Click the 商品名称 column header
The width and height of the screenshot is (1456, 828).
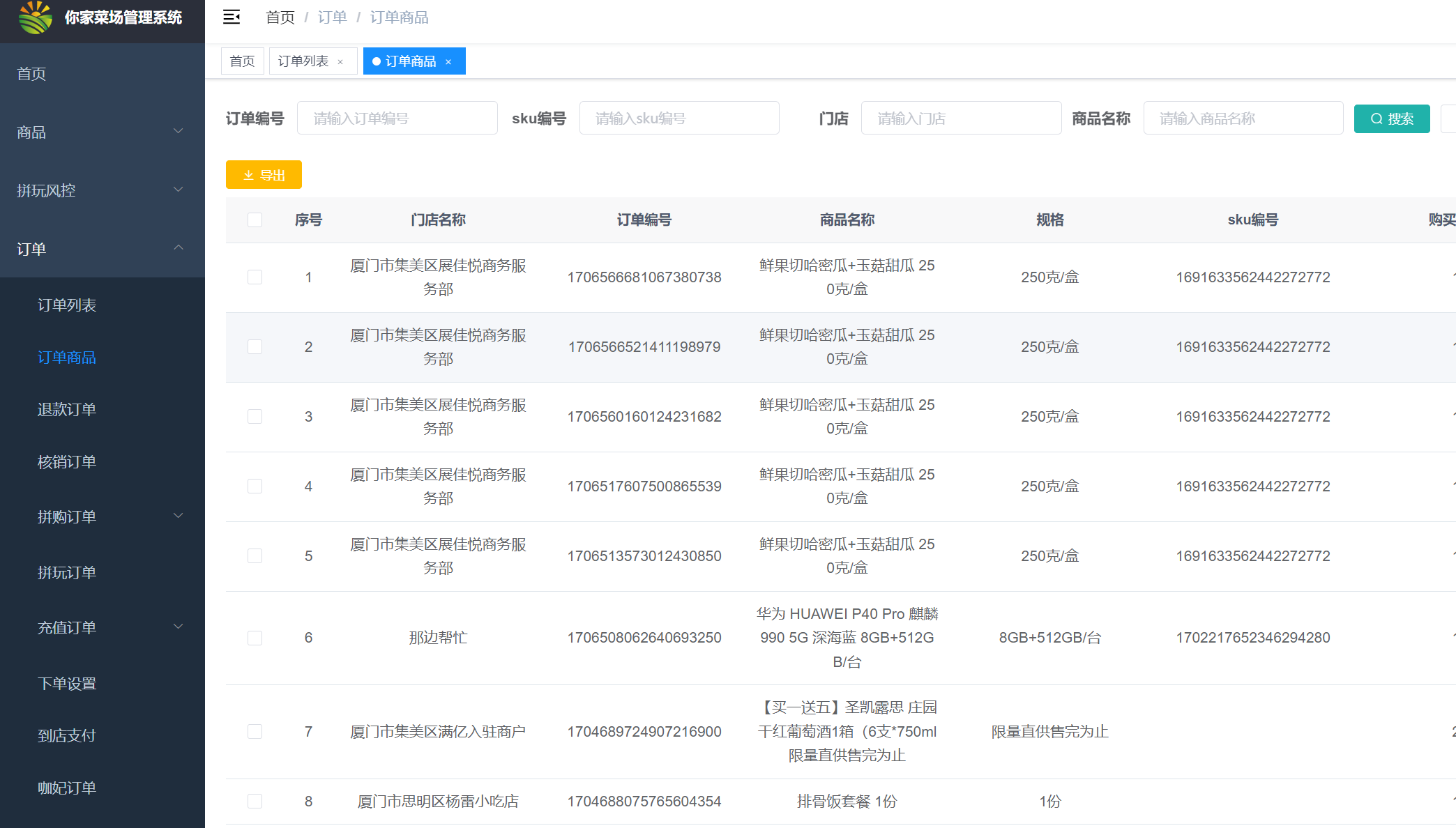pos(847,220)
